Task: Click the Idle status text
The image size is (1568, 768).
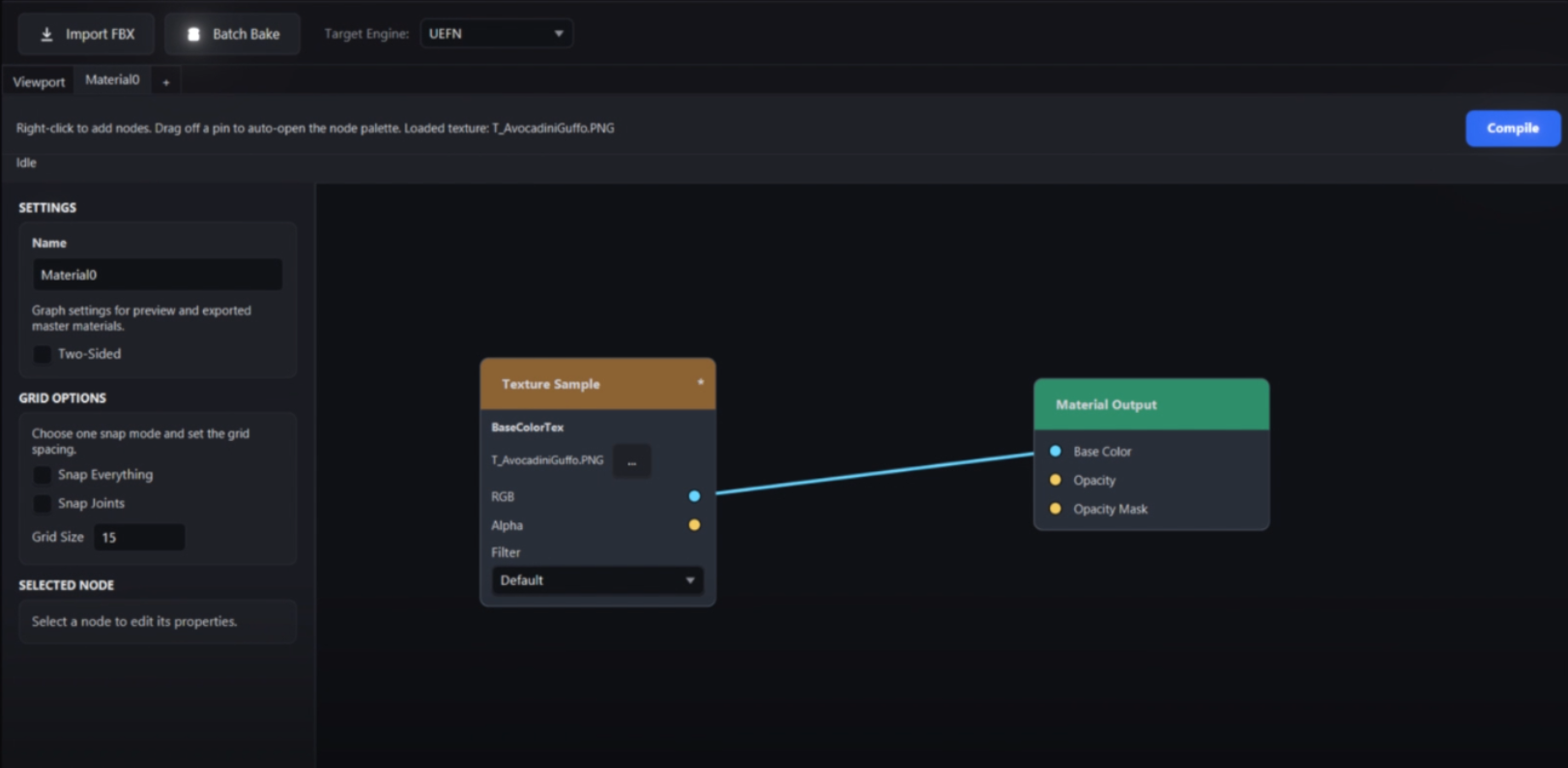Action: tap(26, 162)
